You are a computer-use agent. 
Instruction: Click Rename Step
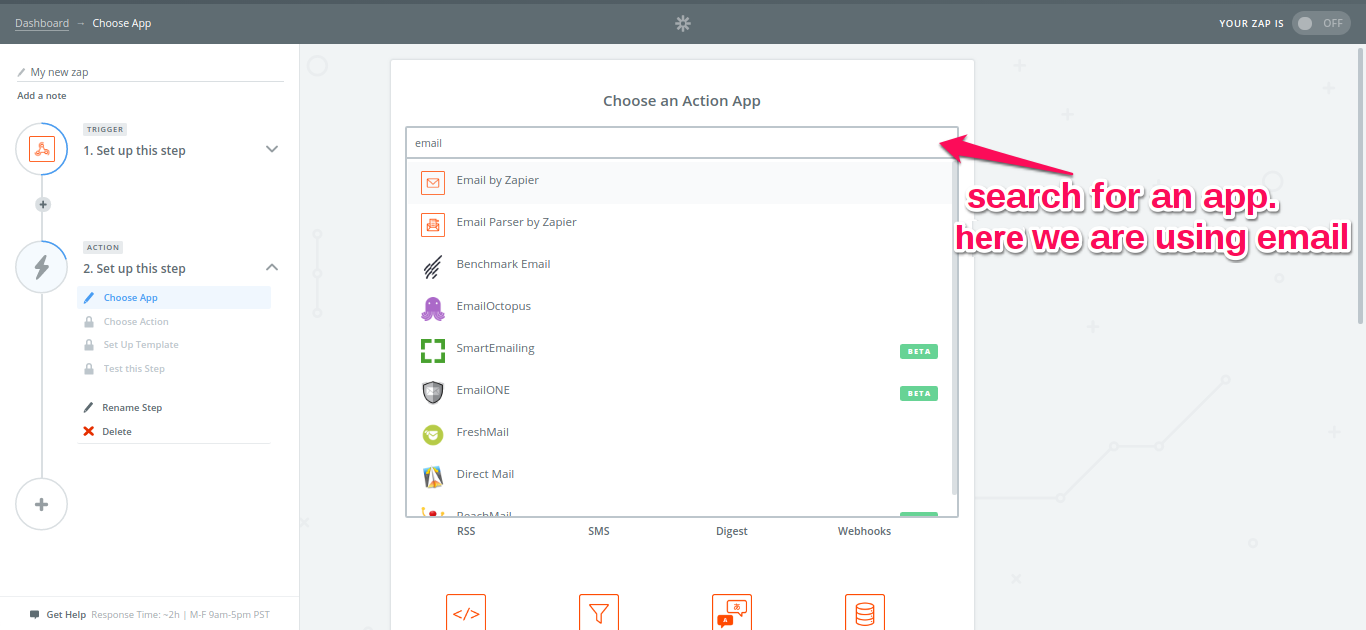coord(132,408)
